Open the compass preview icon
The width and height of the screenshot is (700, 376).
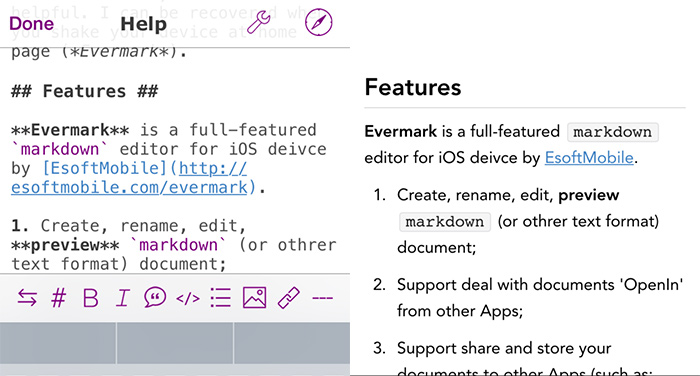[318, 22]
